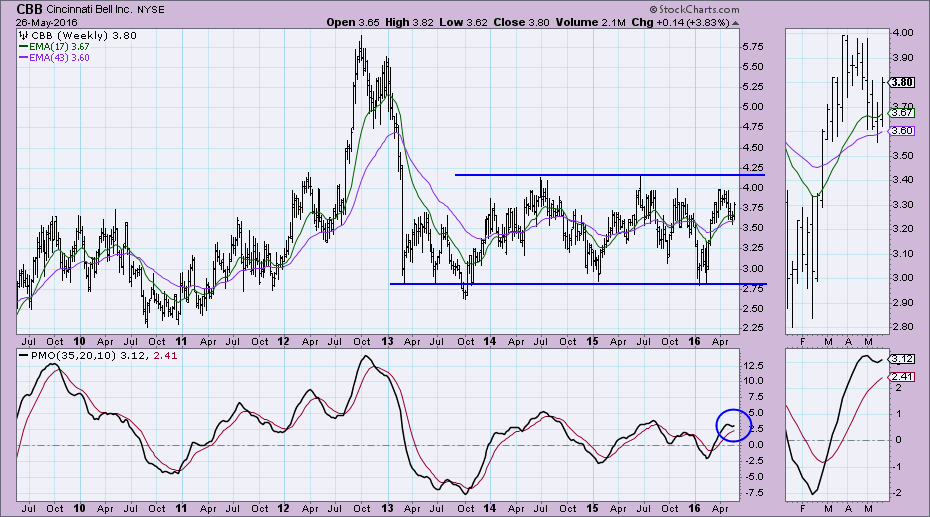Click the purple 3.60 EMA value tag
Image resolution: width=930 pixels, height=517 pixels.
(901, 131)
